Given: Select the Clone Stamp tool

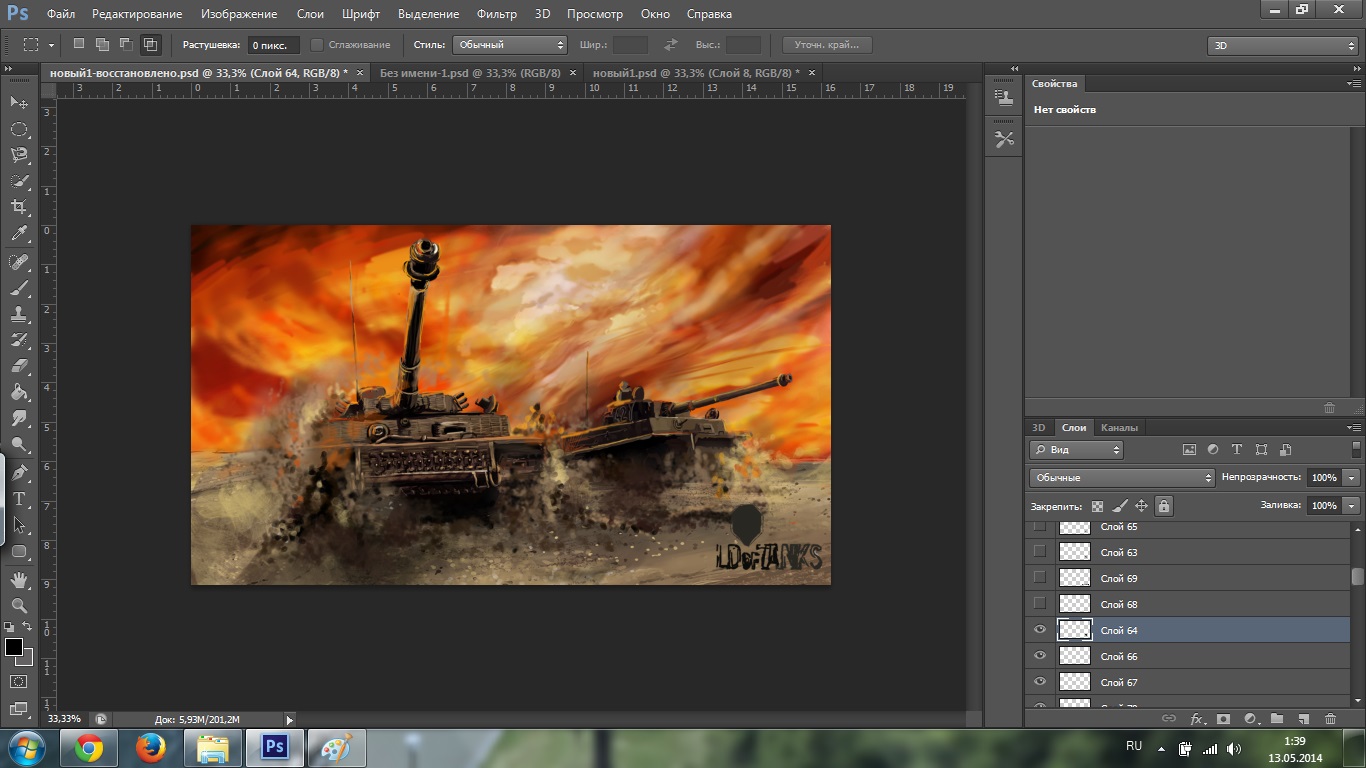Looking at the screenshot, I should pos(19,314).
